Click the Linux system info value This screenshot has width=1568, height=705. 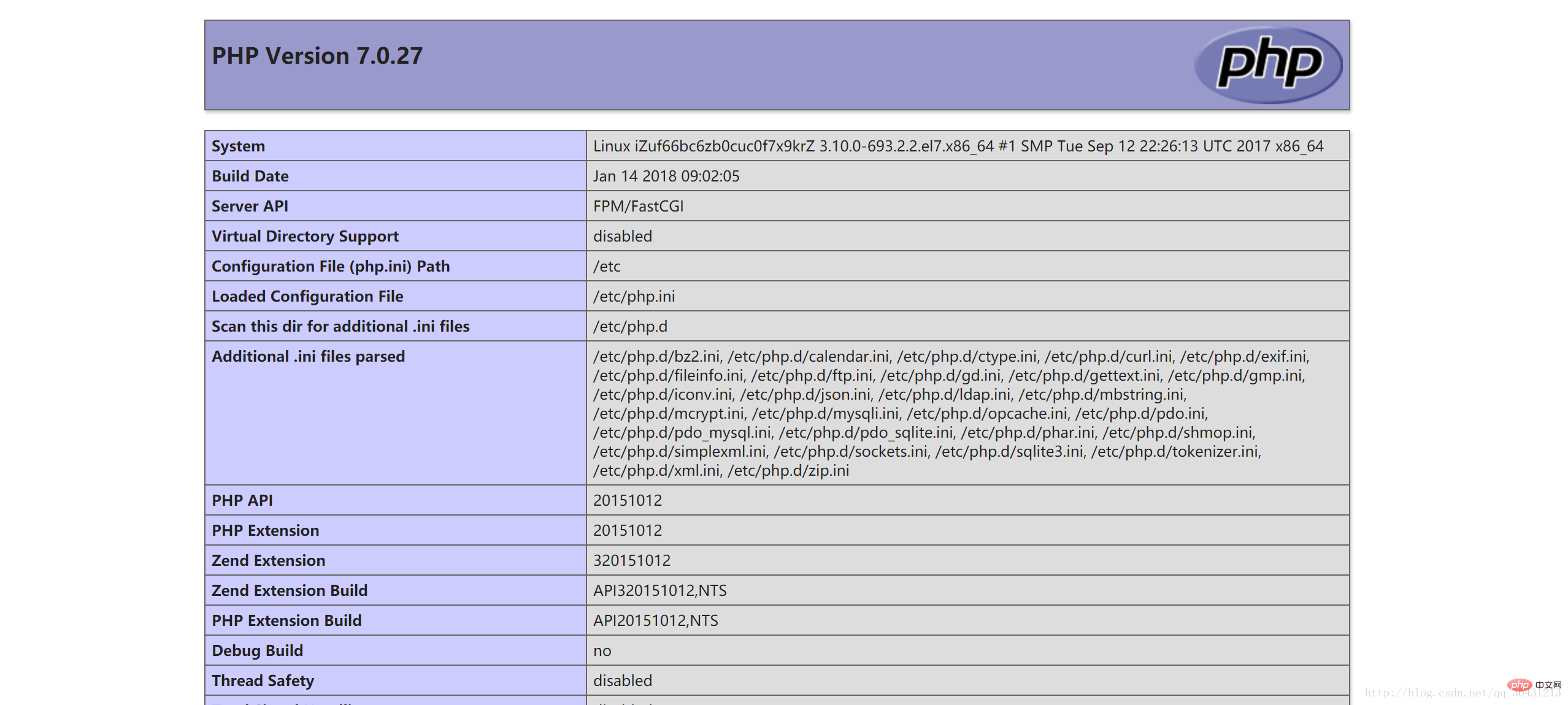958,146
